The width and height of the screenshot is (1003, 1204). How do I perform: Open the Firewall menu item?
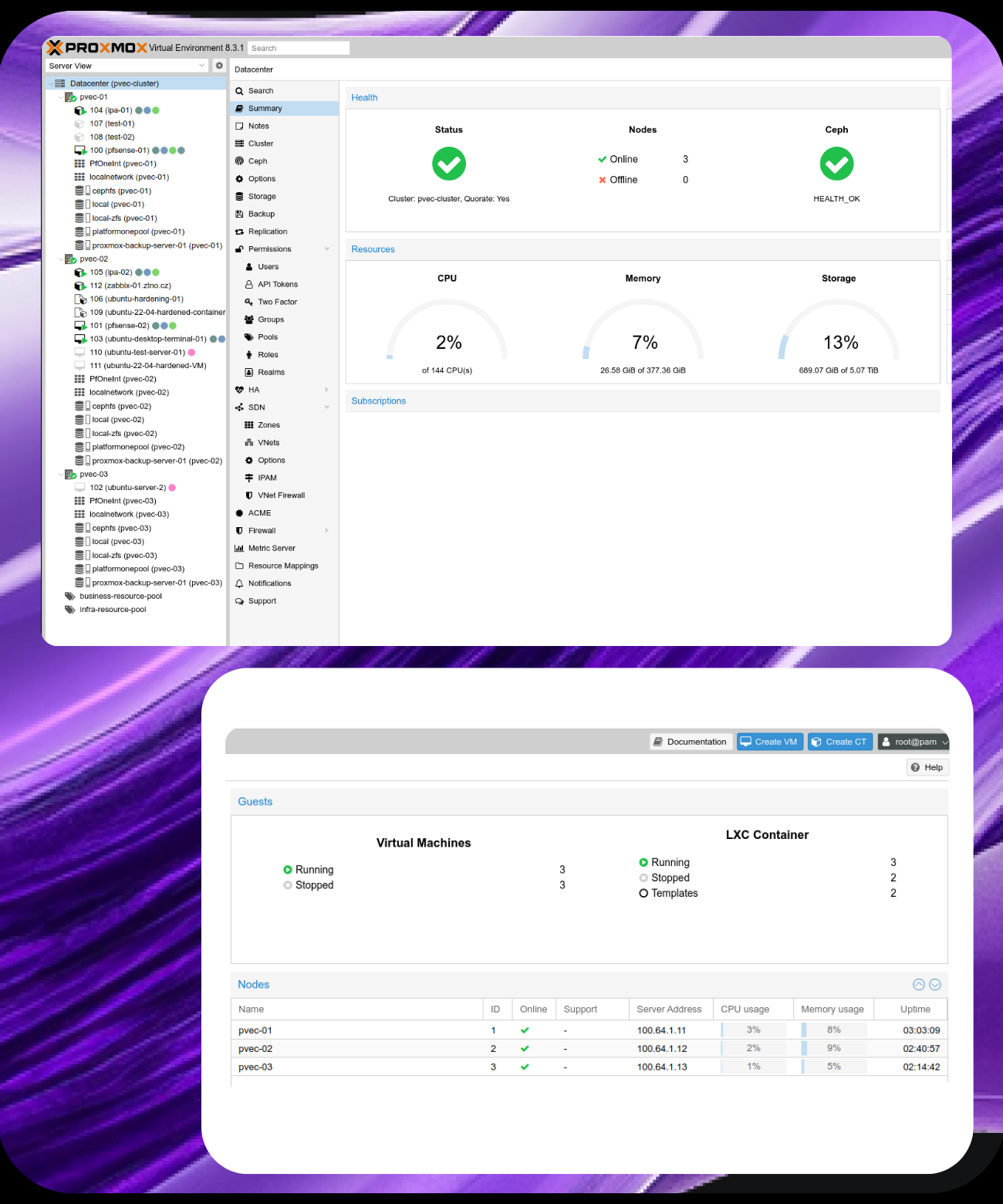[x=284, y=530]
